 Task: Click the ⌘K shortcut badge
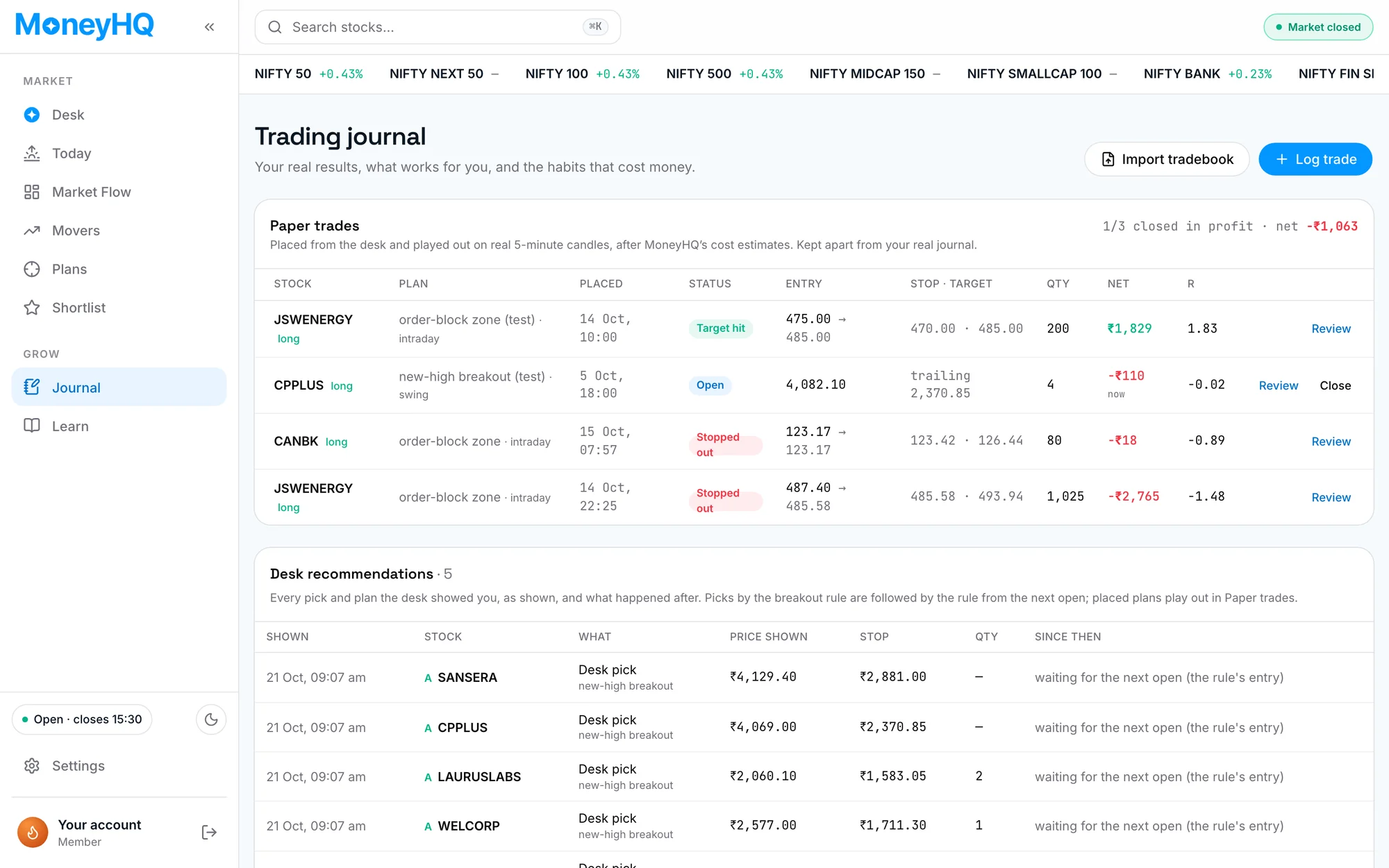point(595,26)
